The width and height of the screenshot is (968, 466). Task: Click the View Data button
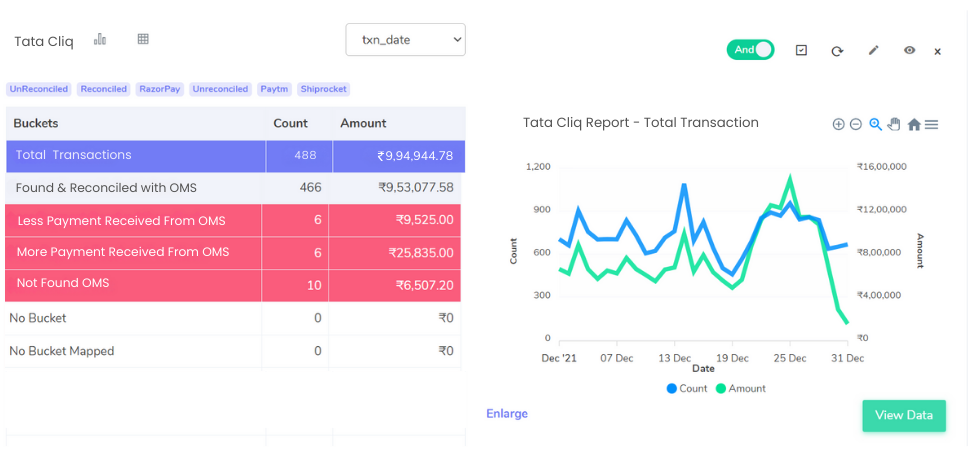click(904, 415)
